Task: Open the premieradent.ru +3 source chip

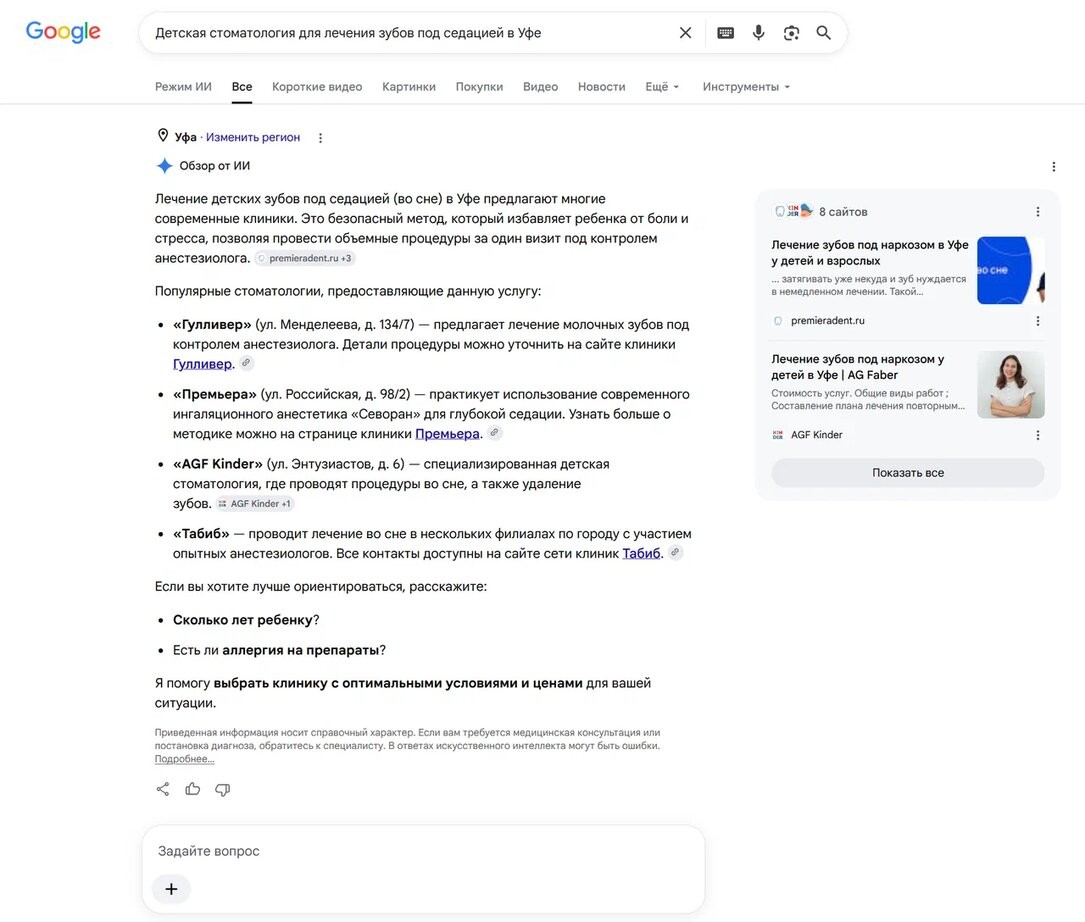Action: pyautogui.click(x=305, y=258)
